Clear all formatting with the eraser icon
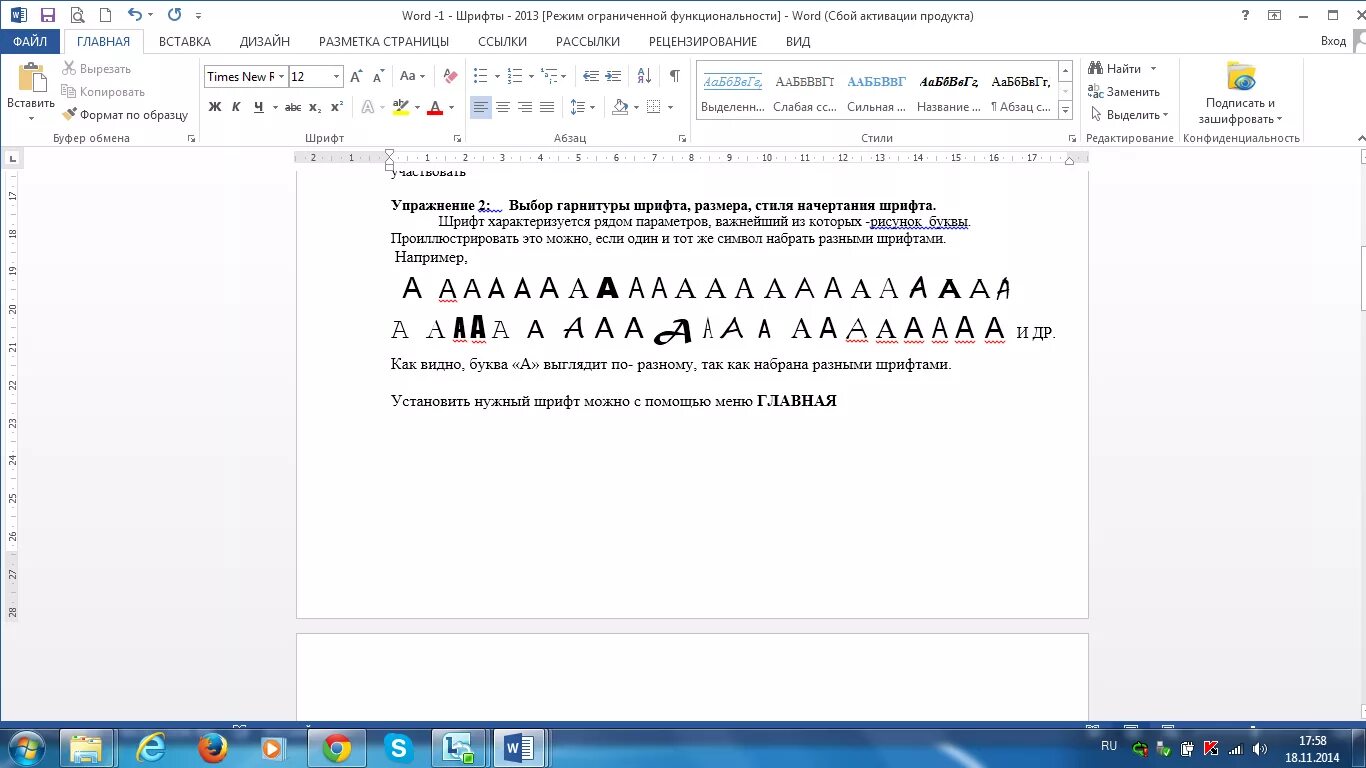1366x768 pixels. [x=450, y=76]
